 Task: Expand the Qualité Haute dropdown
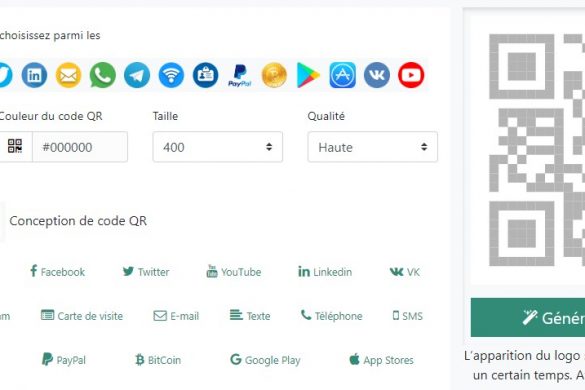(x=372, y=147)
